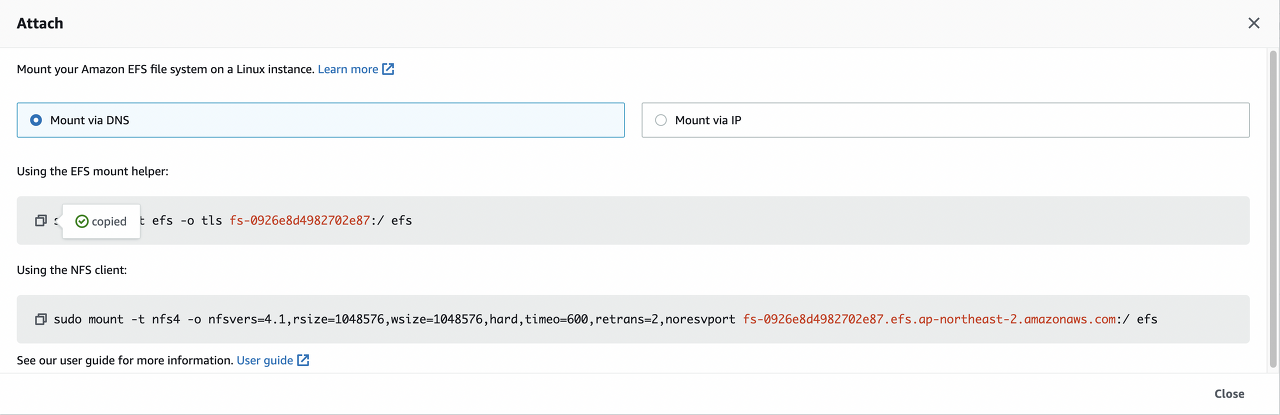Click the Close button

coord(1229,394)
